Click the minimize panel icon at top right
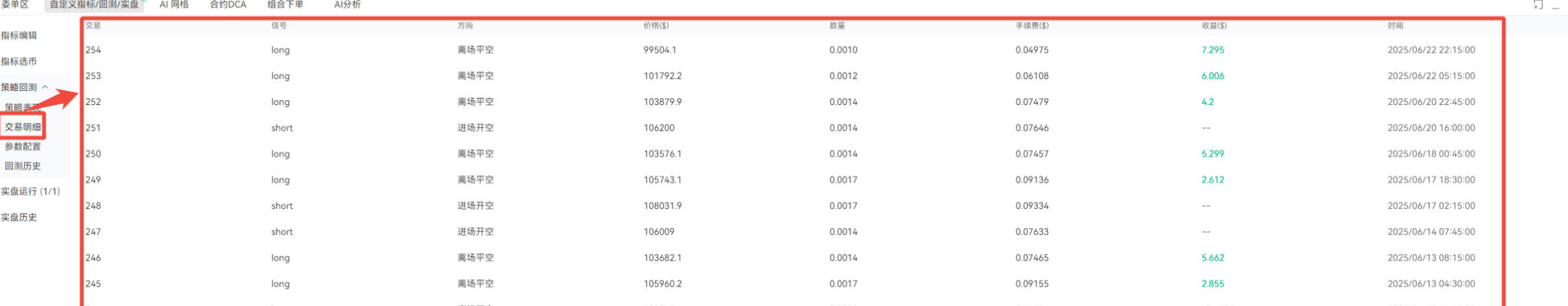The width and height of the screenshot is (1568, 306). tap(1556, 6)
